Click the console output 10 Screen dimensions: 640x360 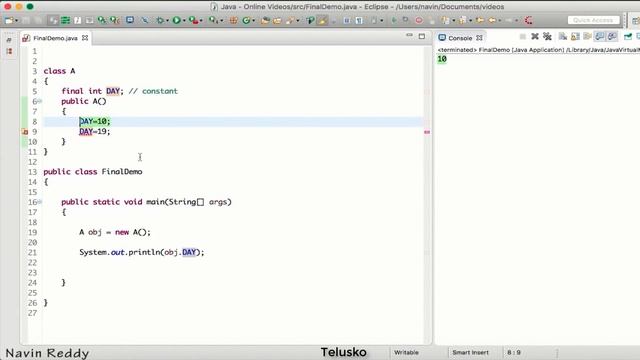[442, 59]
